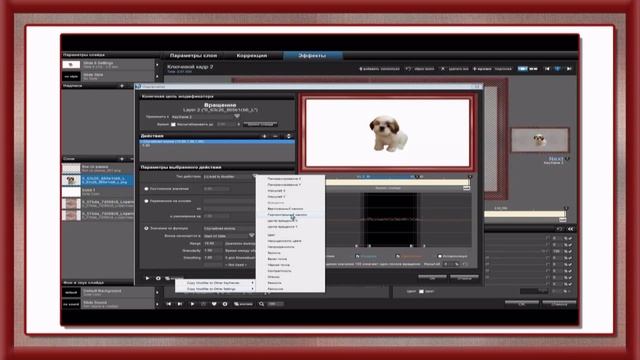The image size is (640, 360).
Task: Click the cream keyframe bar in the main window timeline
Action: click(x=524, y=214)
